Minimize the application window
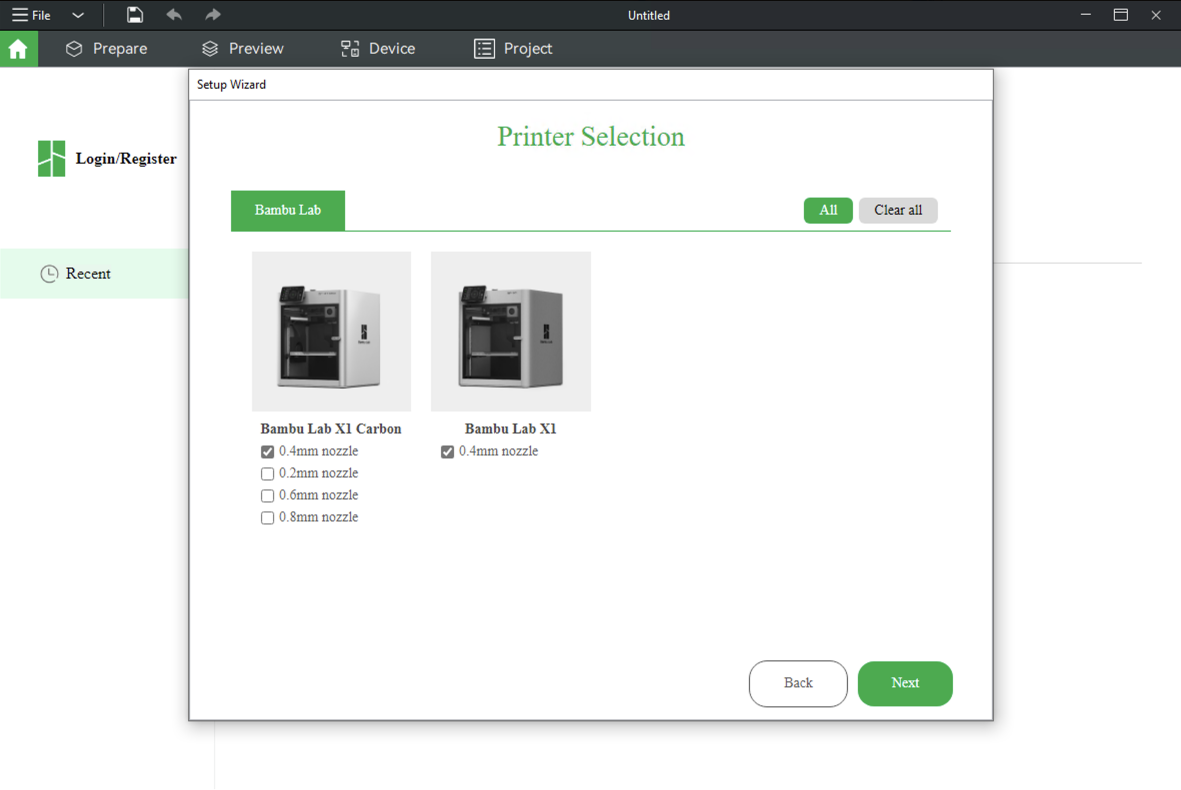The height and width of the screenshot is (790, 1181). point(1085,15)
